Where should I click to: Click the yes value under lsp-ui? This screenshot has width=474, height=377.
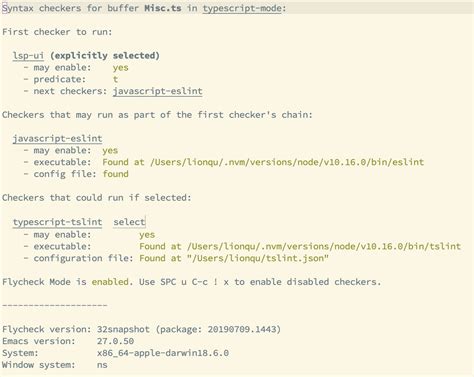[121, 68]
